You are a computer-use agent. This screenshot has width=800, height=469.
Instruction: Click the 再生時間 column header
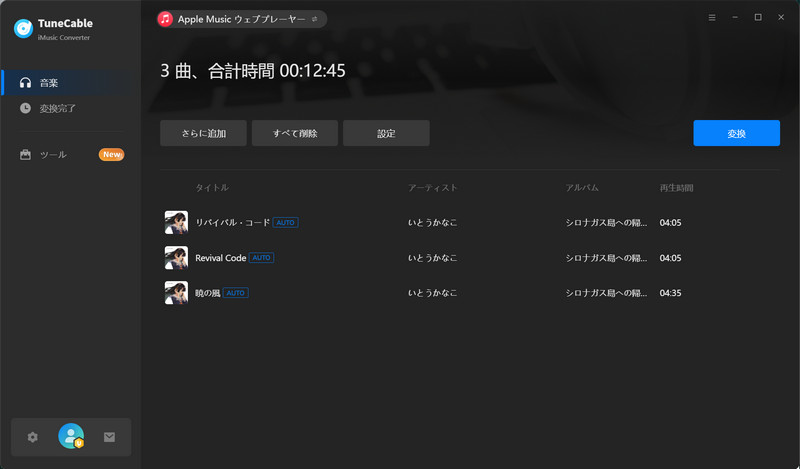click(676, 188)
